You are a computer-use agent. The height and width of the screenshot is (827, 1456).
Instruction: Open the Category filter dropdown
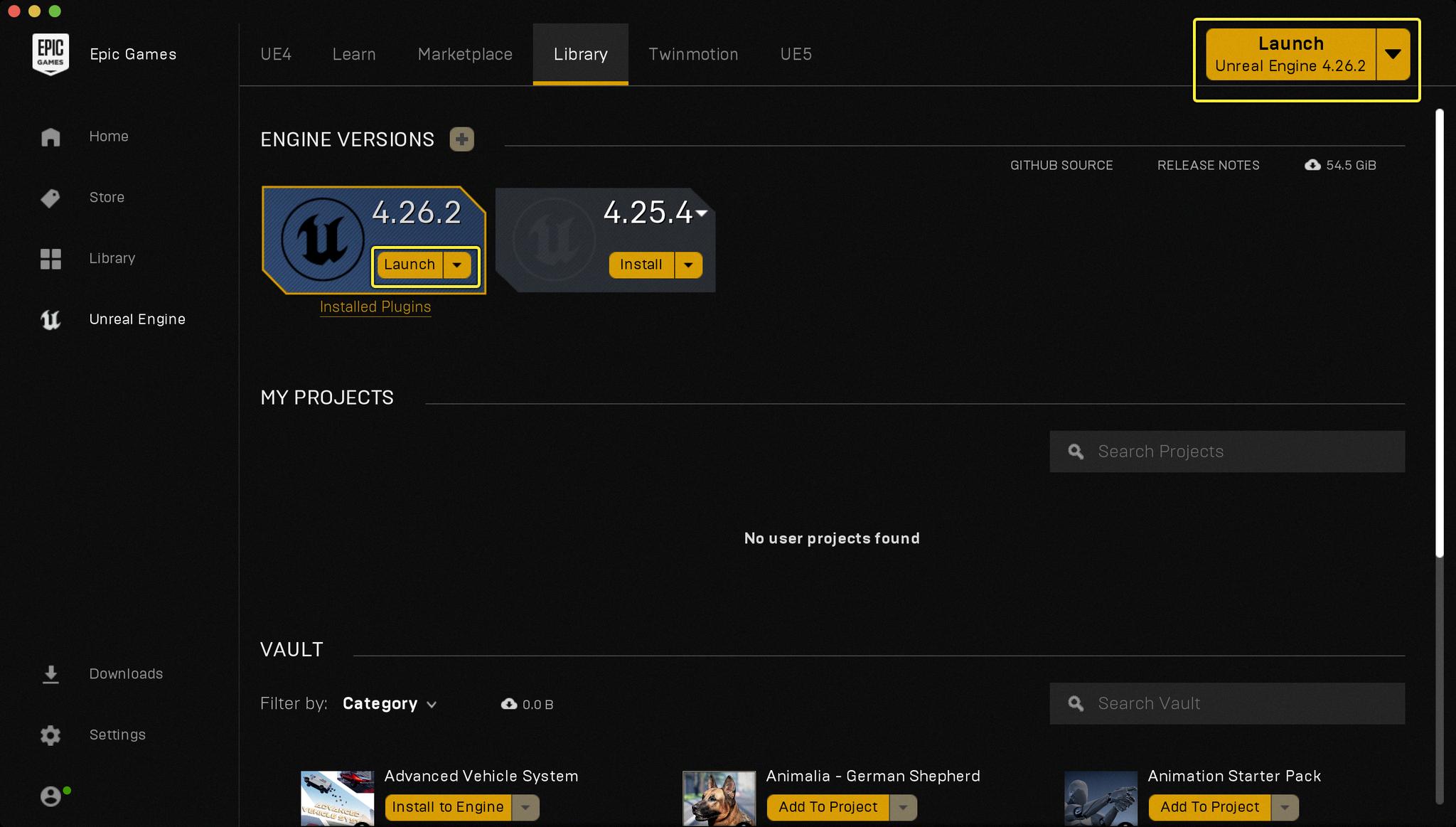[x=390, y=704]
